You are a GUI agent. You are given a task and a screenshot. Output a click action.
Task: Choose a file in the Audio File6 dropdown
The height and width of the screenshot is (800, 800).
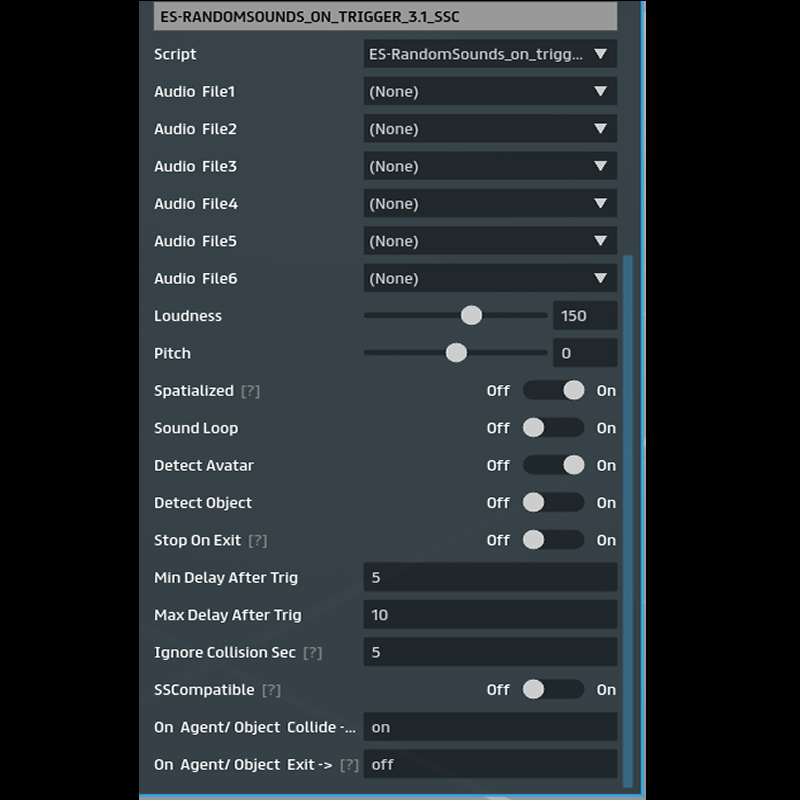click(490, 278)
